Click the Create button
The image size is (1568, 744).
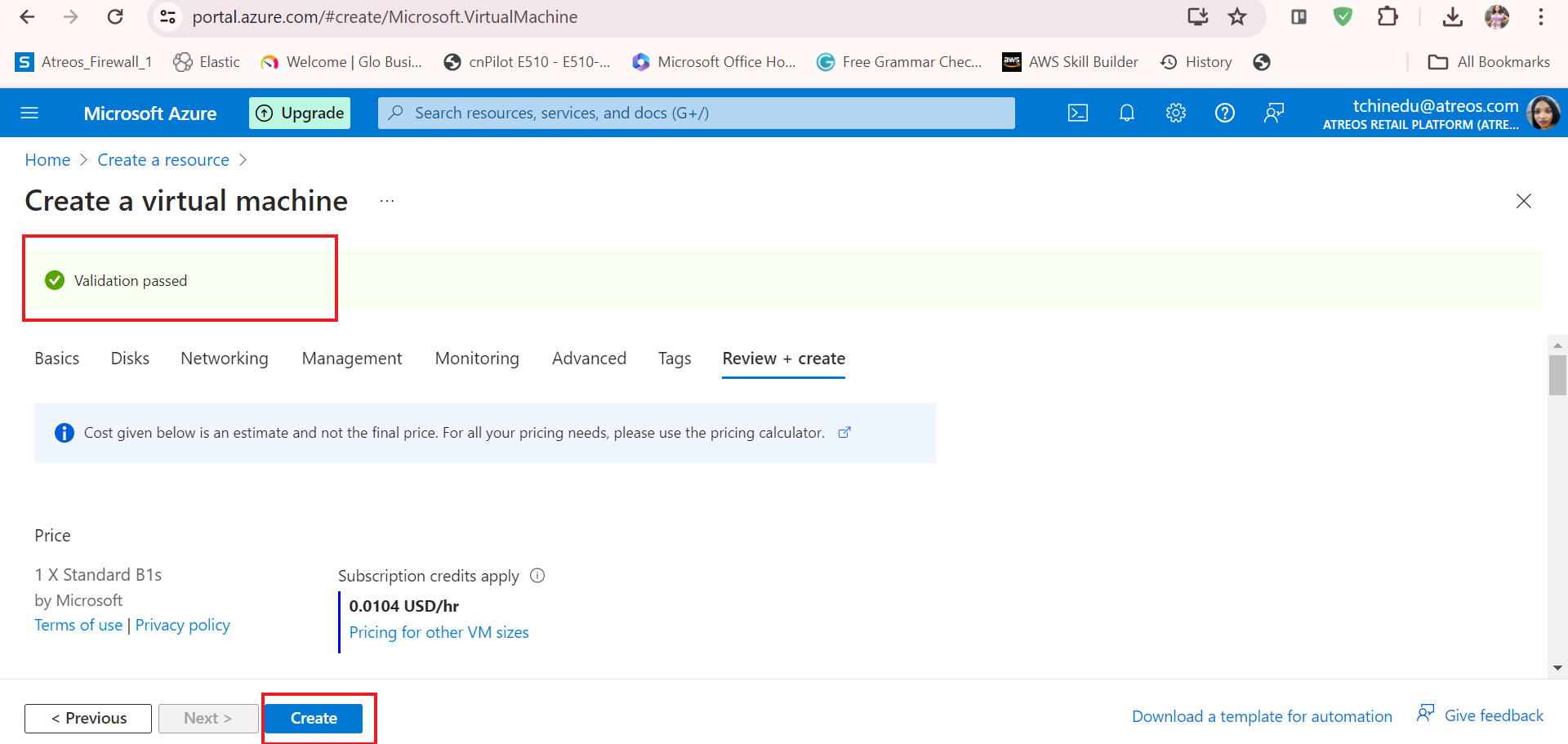coord(314,719)
